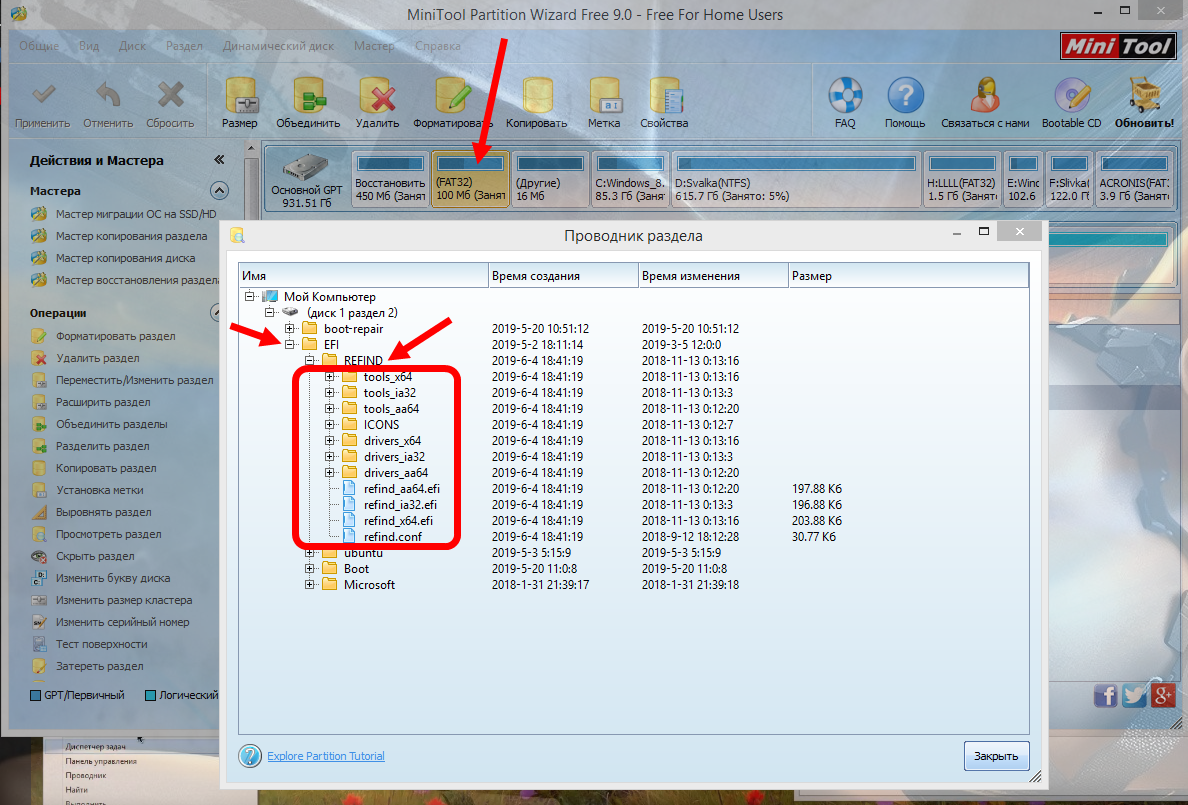This screenshot has height=805, width=1188.
Task: Expand the boot-repair folder node
Action: click(x=289, y=328)
